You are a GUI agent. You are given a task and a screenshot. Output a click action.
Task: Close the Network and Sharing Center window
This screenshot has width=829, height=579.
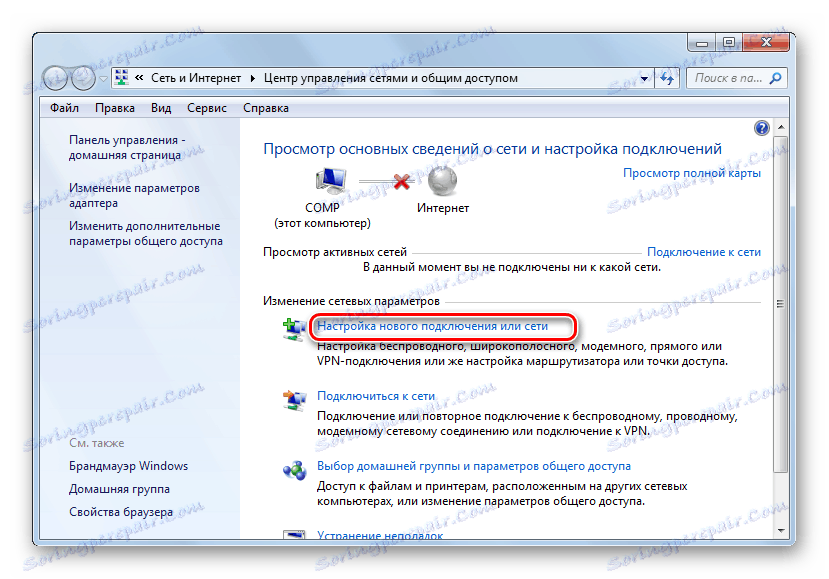point(766,42)
